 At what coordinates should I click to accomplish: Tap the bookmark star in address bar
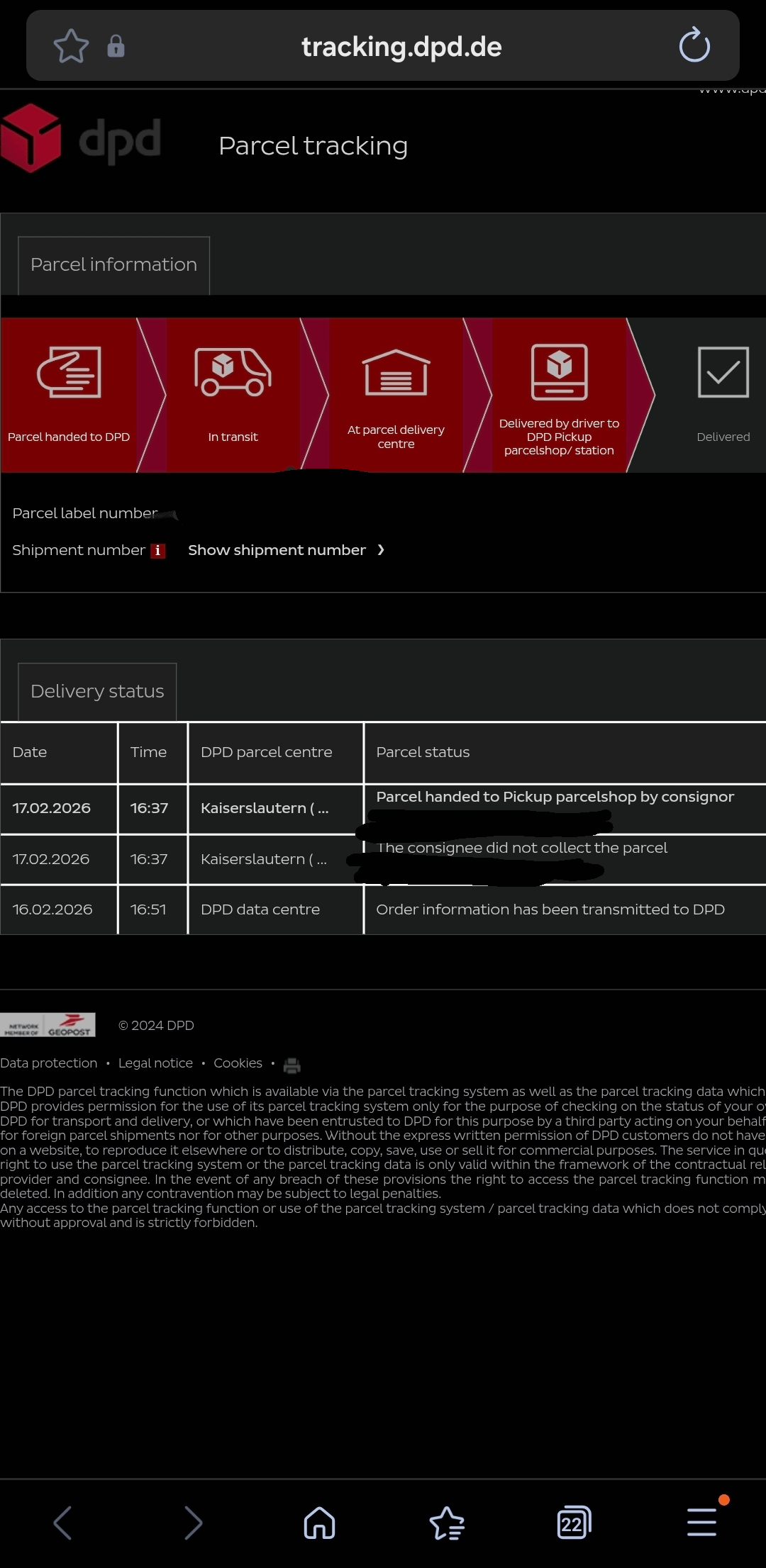click(x=71, y=47)
